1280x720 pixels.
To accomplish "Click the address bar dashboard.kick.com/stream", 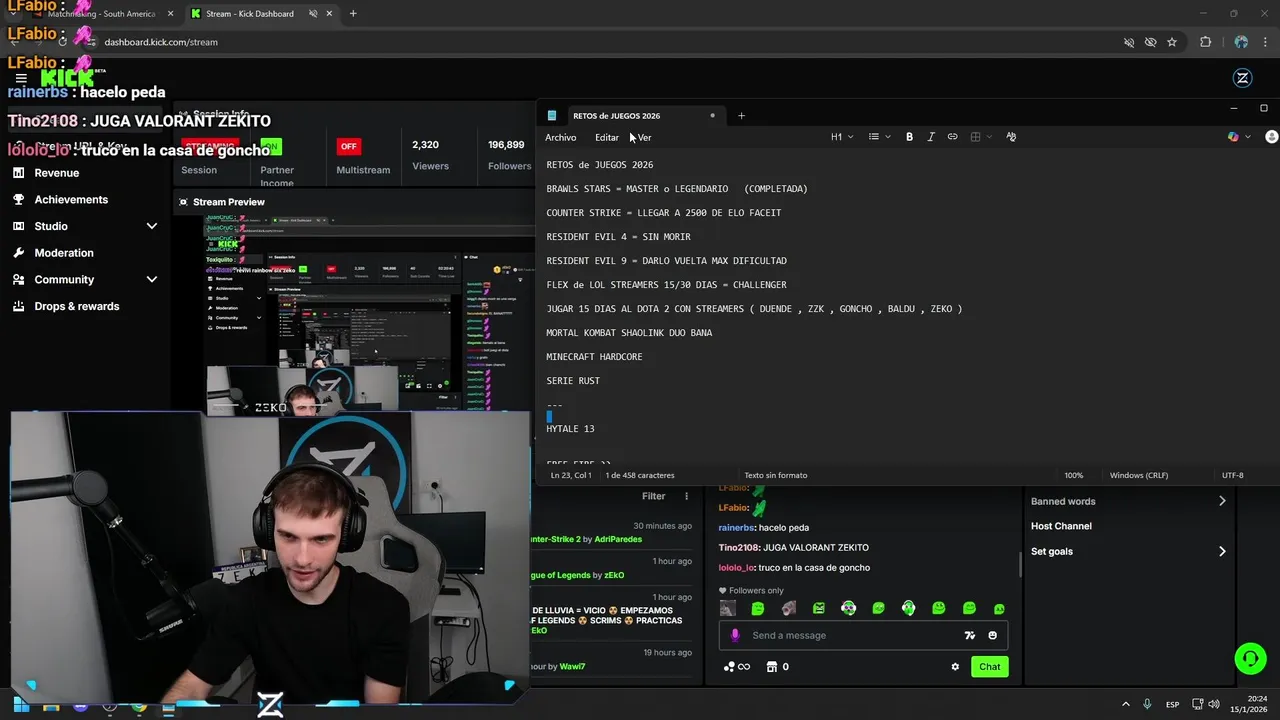I will click(161, 42).
